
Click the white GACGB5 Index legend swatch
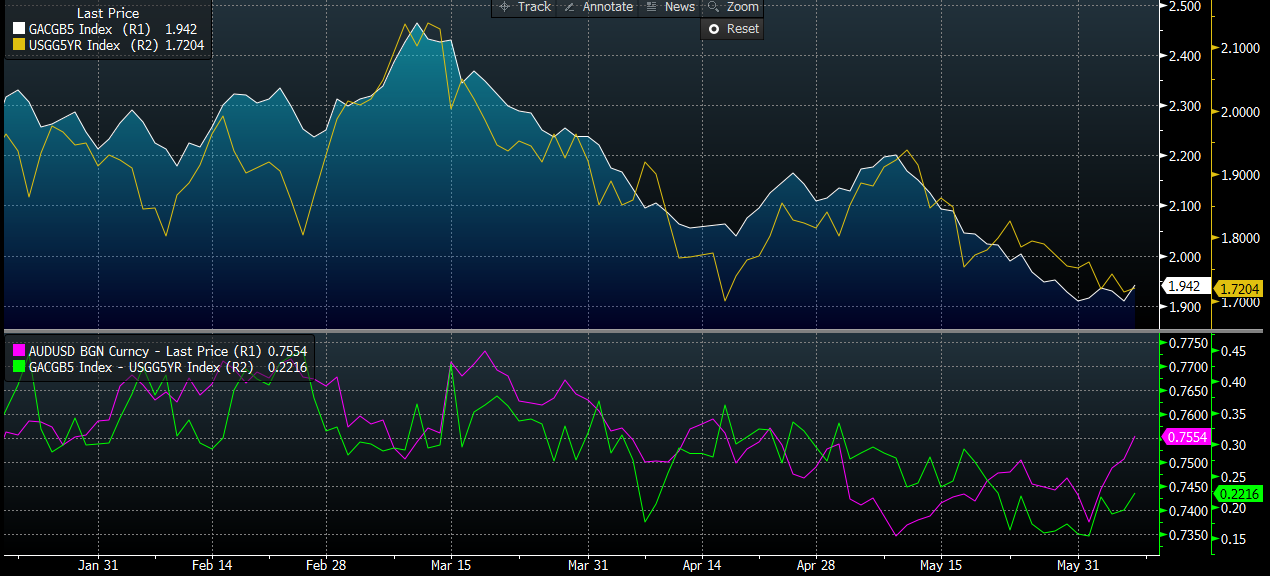[x=18, y=29]
